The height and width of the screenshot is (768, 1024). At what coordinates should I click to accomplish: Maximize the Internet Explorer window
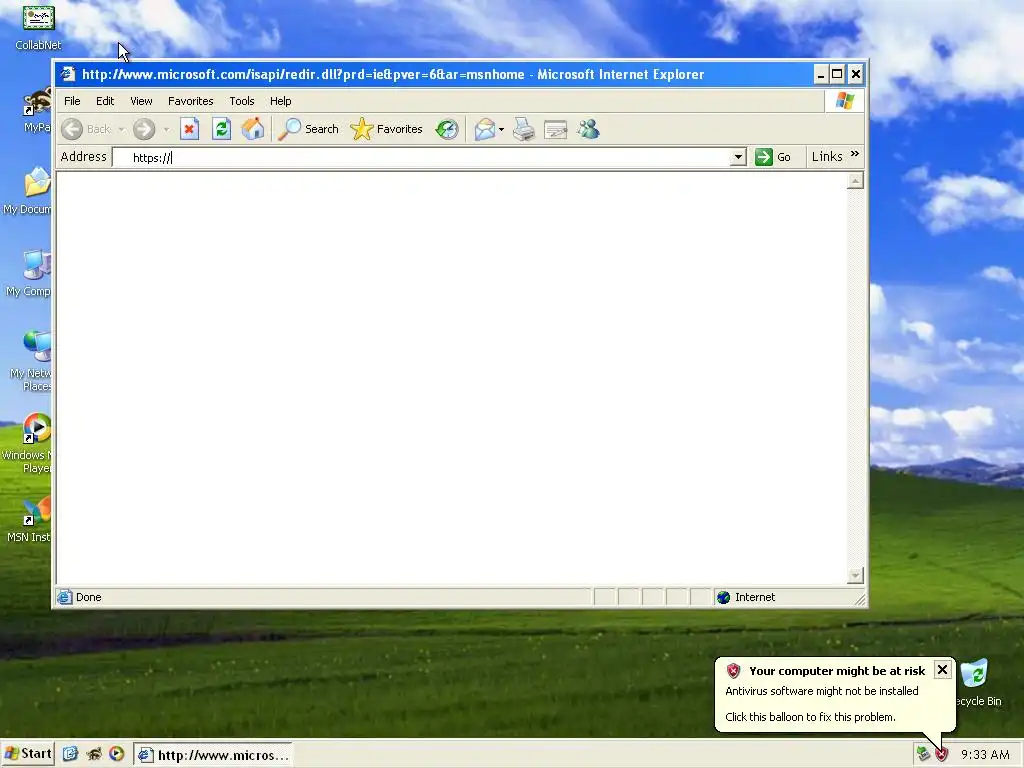[837, 74]
